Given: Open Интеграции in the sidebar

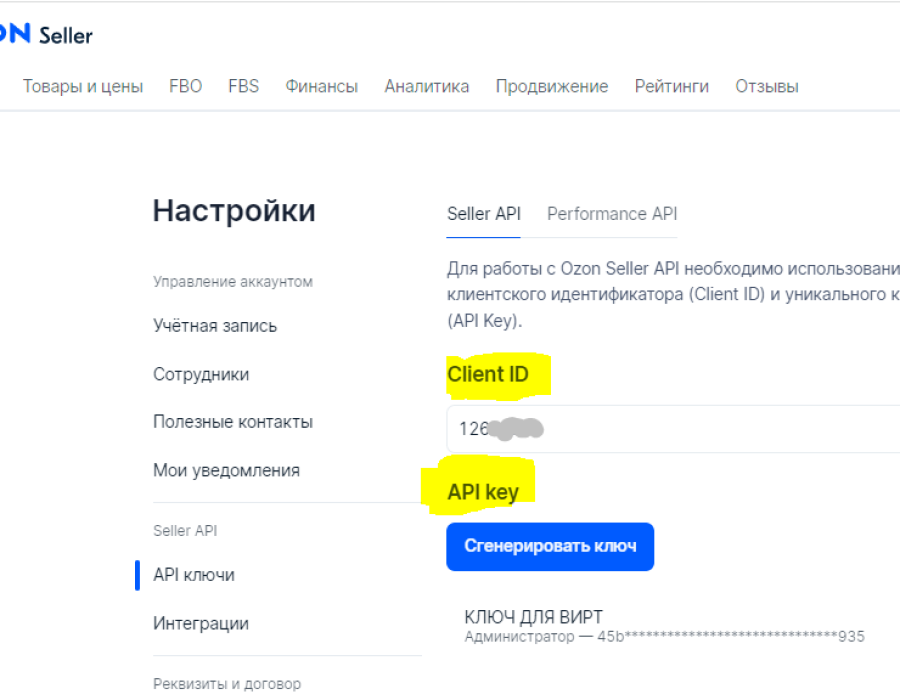Looking at the screenshot, I should (200, 623).
